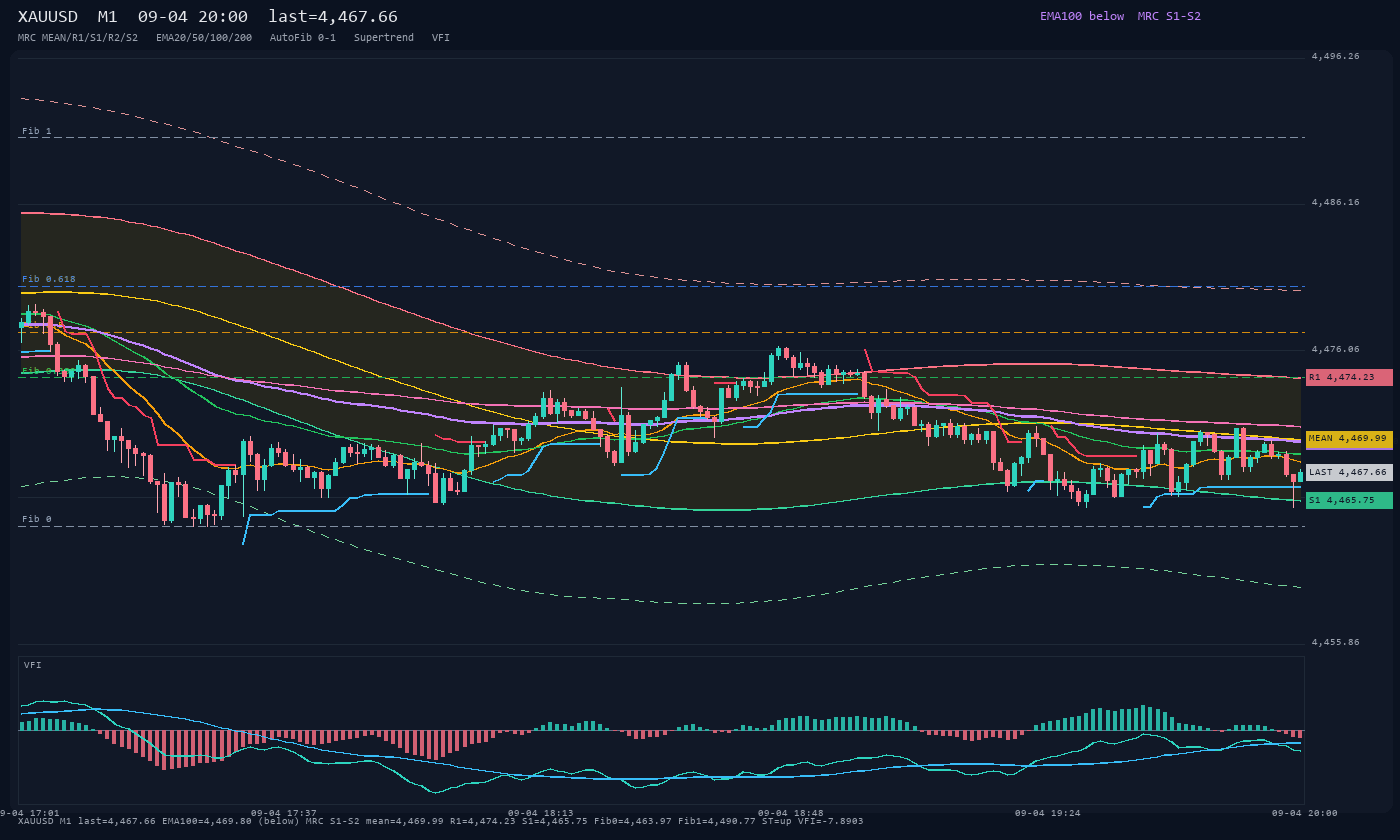Click the Fib 1 level label
Viewport: 1400px width, 840px height.
[37, 131]
